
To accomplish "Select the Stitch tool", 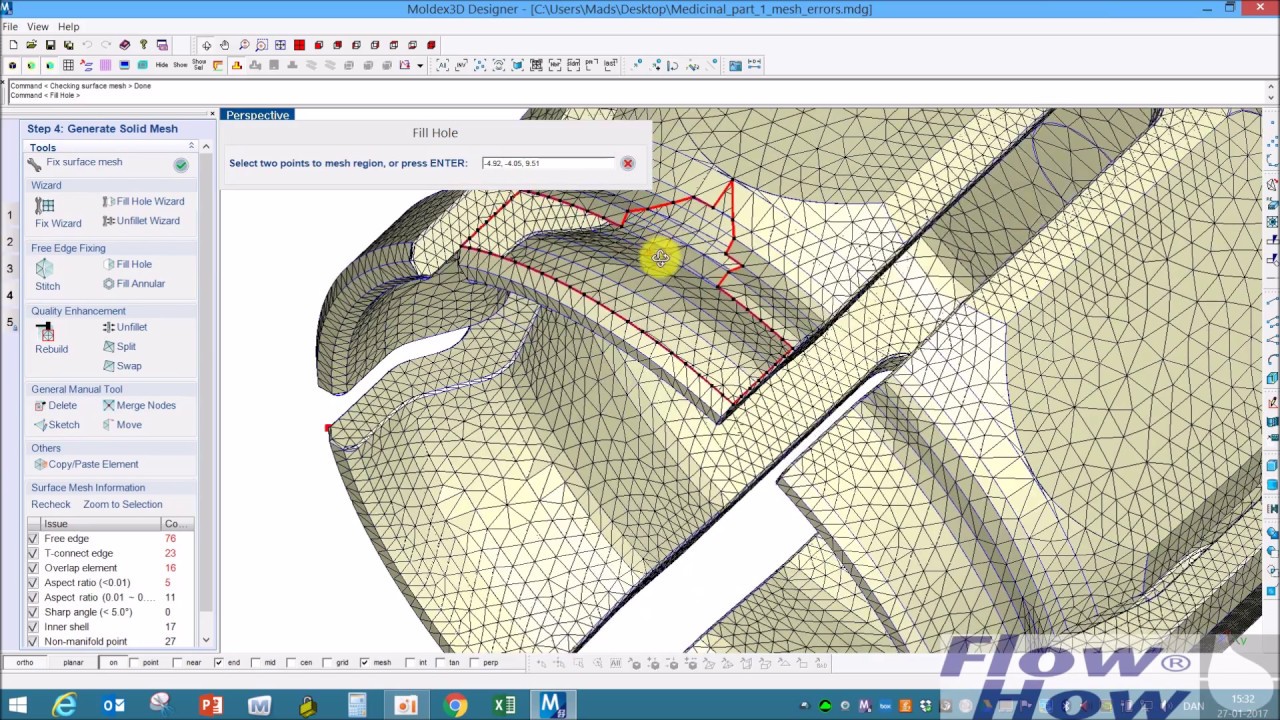I will [x=47, y=274].
